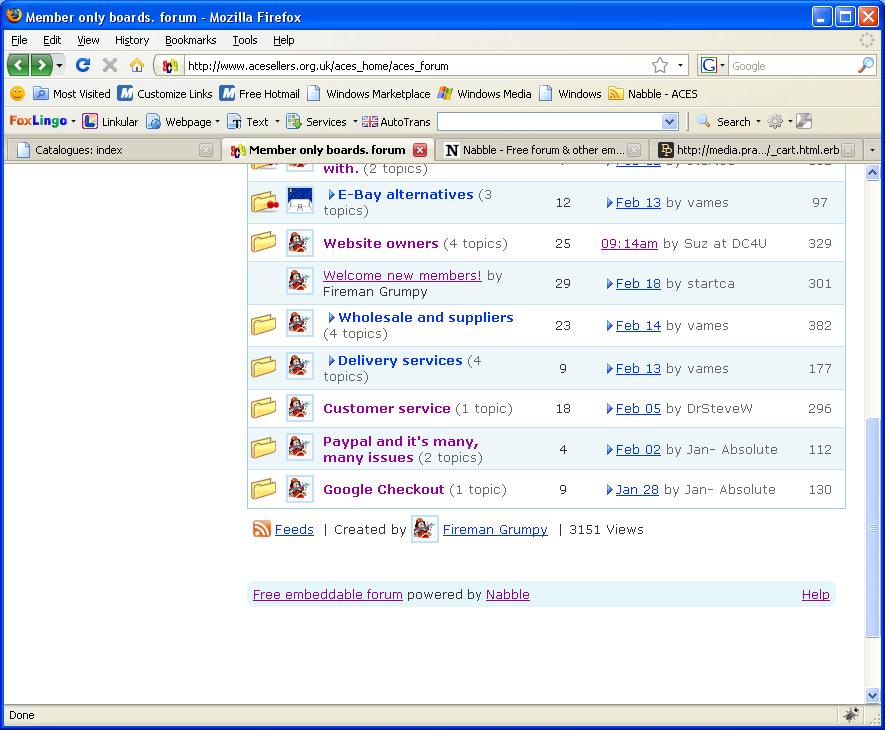
Task: Click the Google Checkout folder icon
Action: coord(263,490)
